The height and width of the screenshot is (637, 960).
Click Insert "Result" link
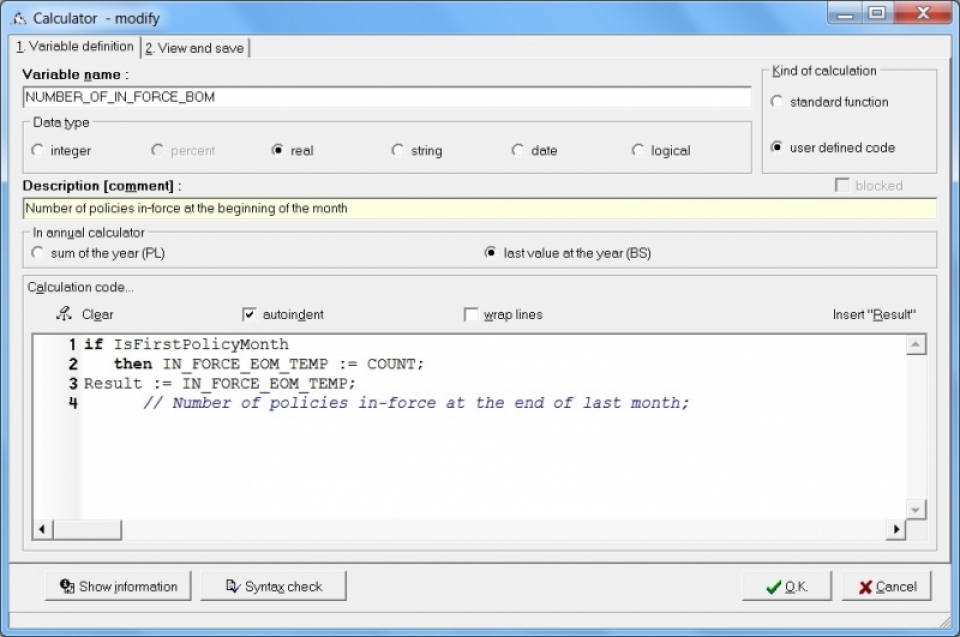(874, 314)
